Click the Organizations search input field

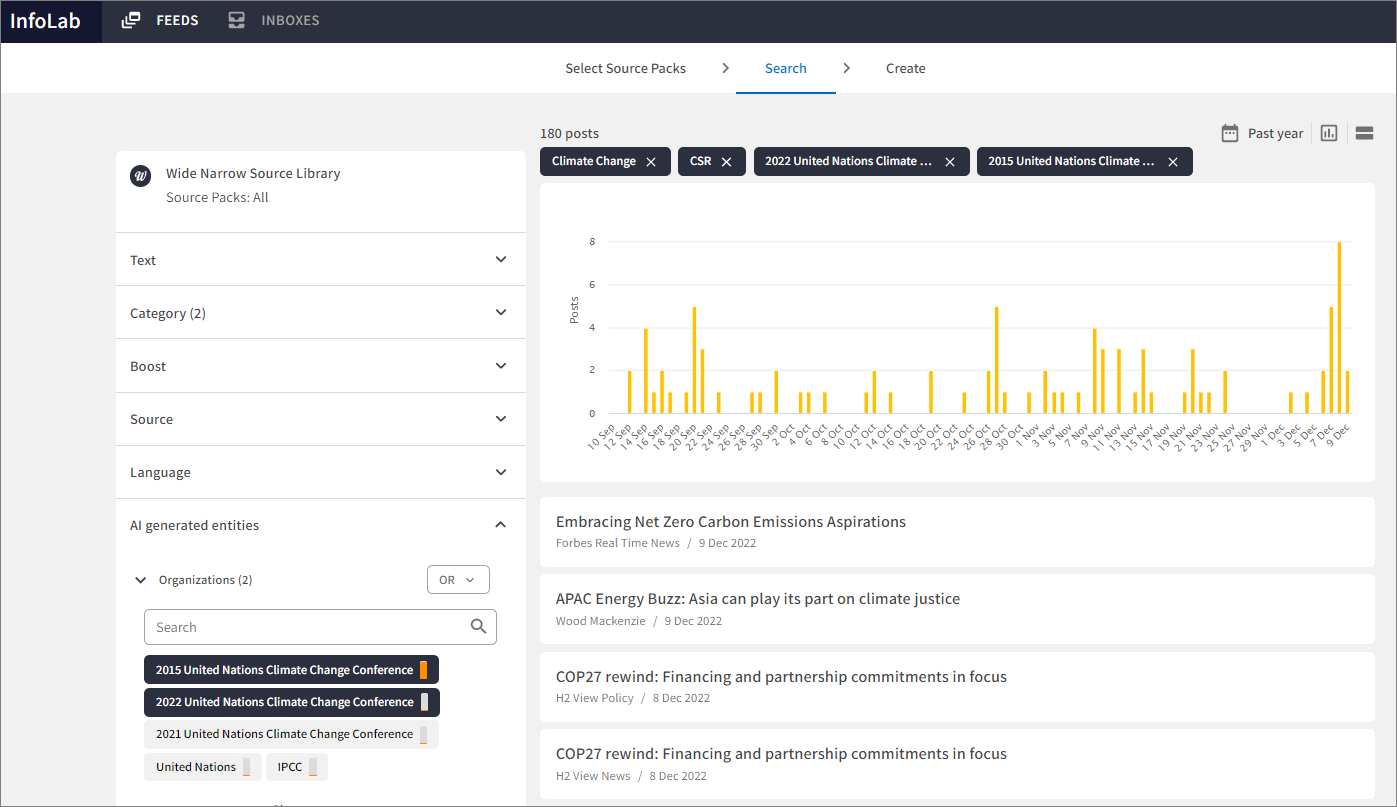coord(305,627)
